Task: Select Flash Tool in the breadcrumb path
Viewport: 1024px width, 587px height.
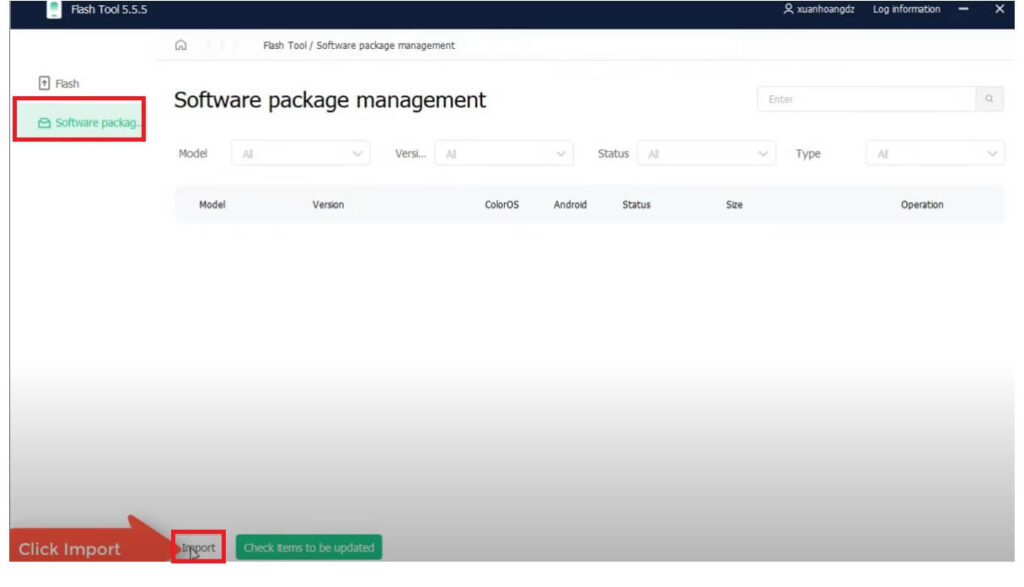Action: (x=285, y=45)
